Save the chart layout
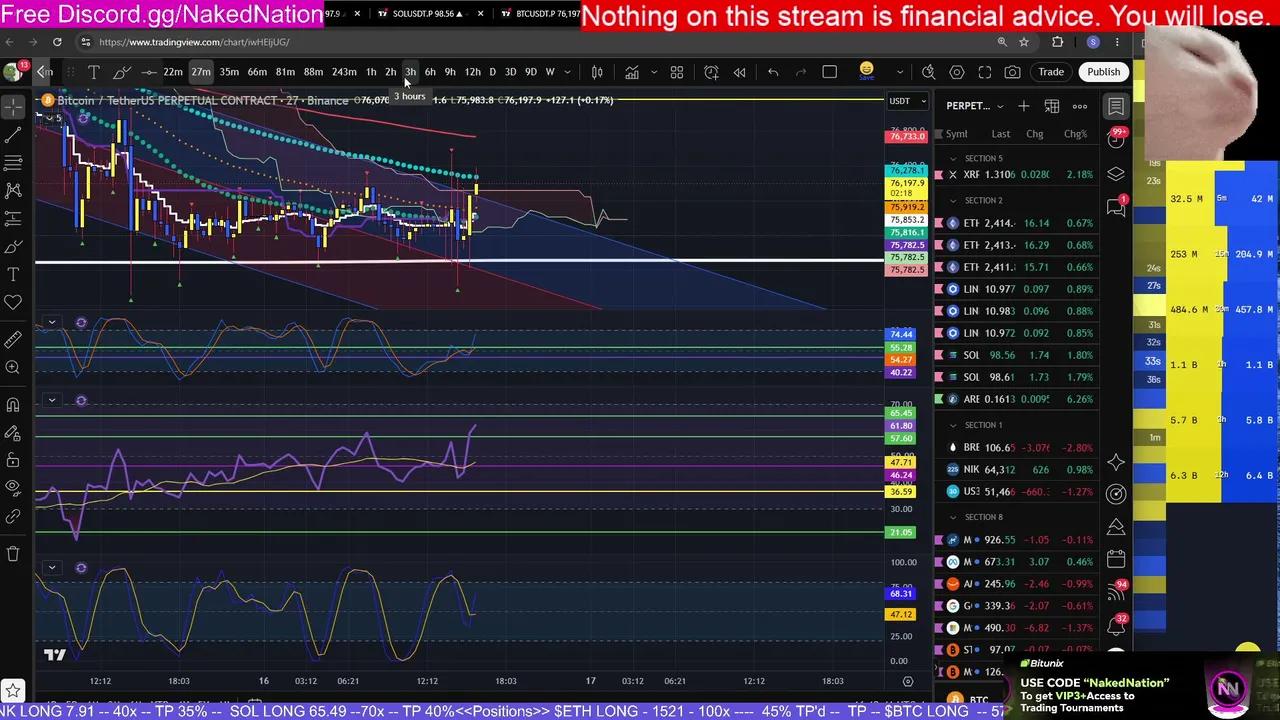Screen dimensions: 1280x720 click(x=867, y=71)
